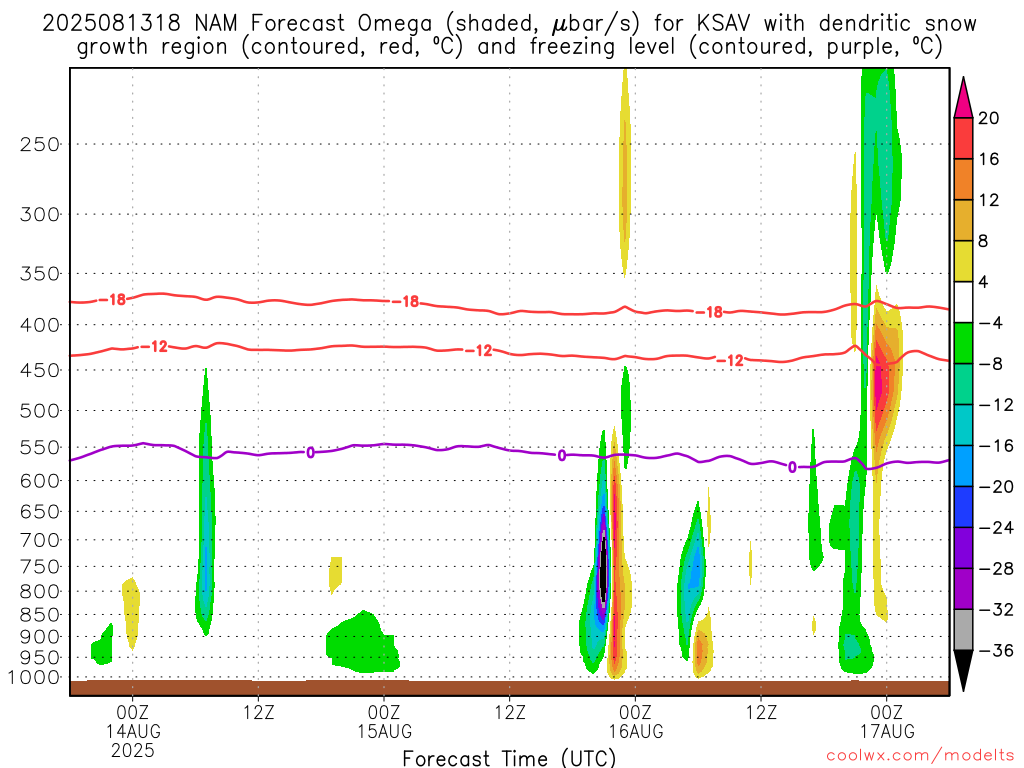Click the 12Z label after 16AUG
1024x768 pixels.
pos(761,712)
